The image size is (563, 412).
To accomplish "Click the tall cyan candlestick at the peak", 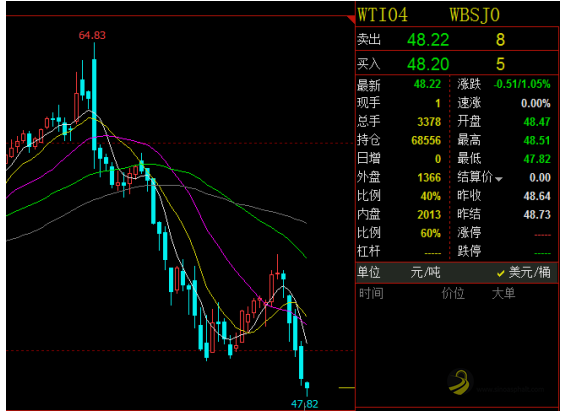I will 94,105.
